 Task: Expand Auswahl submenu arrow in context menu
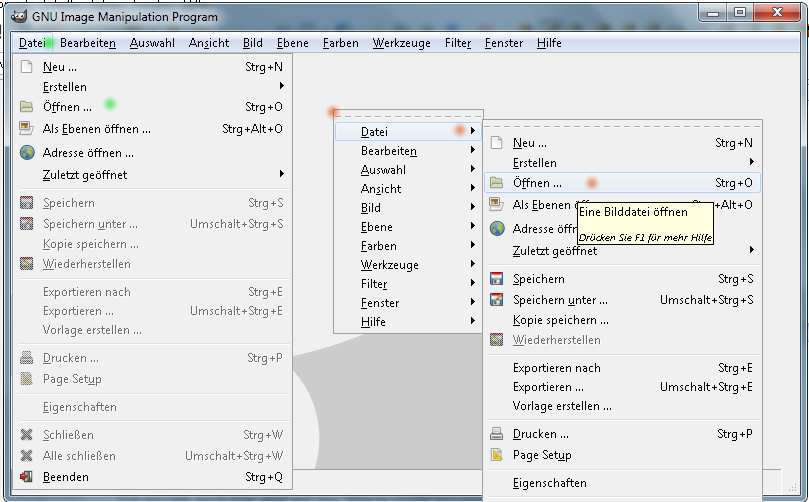coord(473,169)
